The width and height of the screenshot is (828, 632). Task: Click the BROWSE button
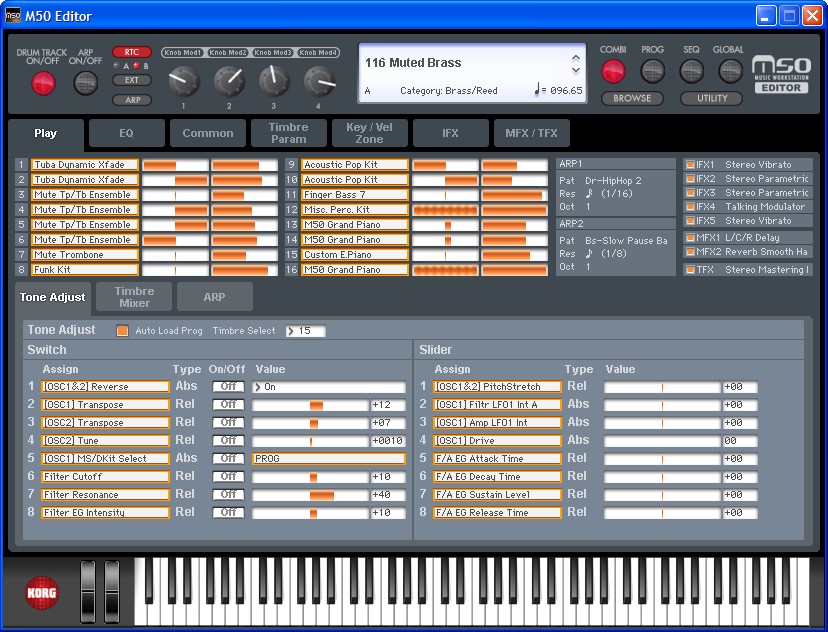tap(632, 98)
